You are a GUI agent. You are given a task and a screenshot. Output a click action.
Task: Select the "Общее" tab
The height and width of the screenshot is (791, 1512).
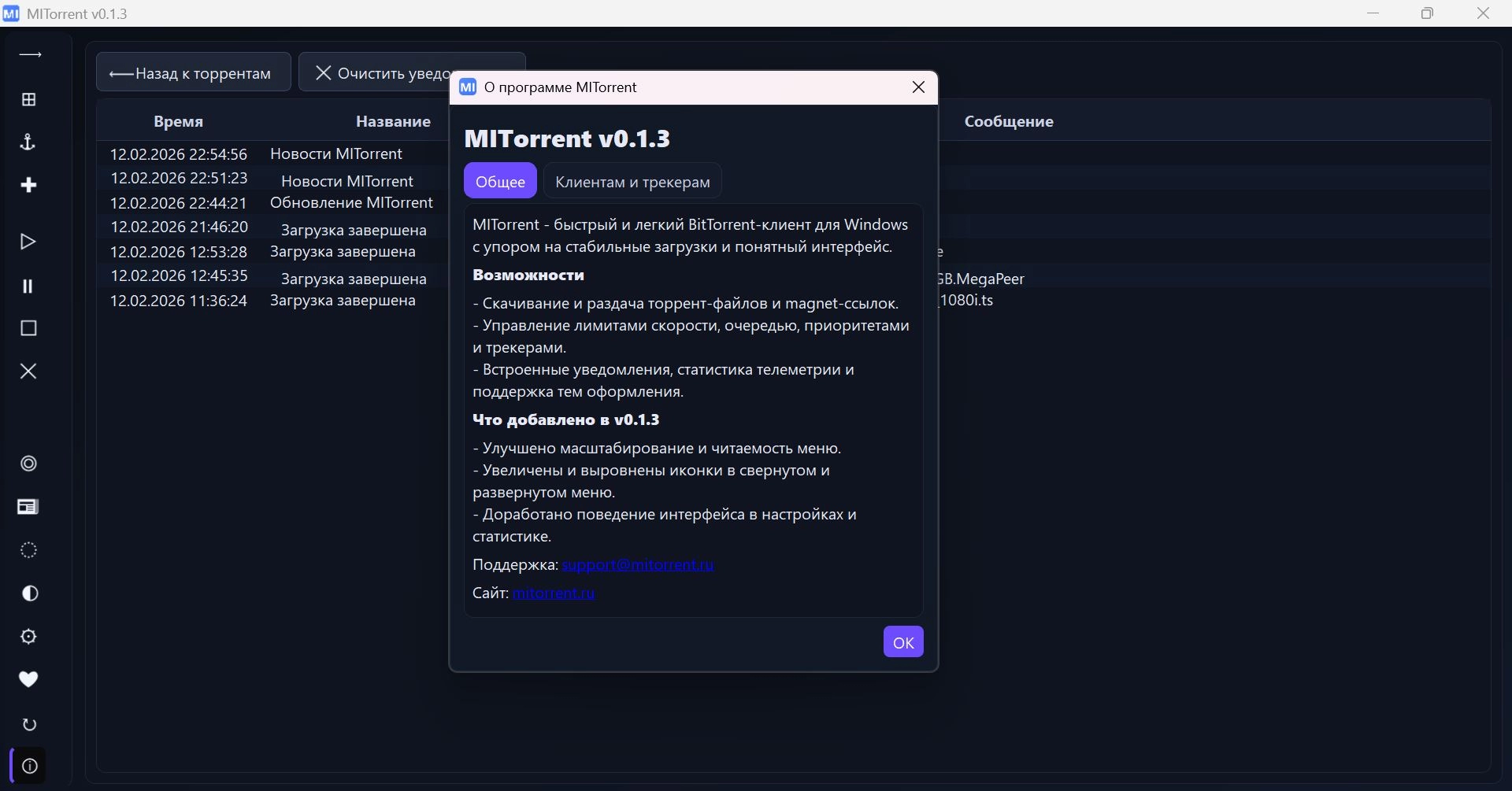pos(500,181)
